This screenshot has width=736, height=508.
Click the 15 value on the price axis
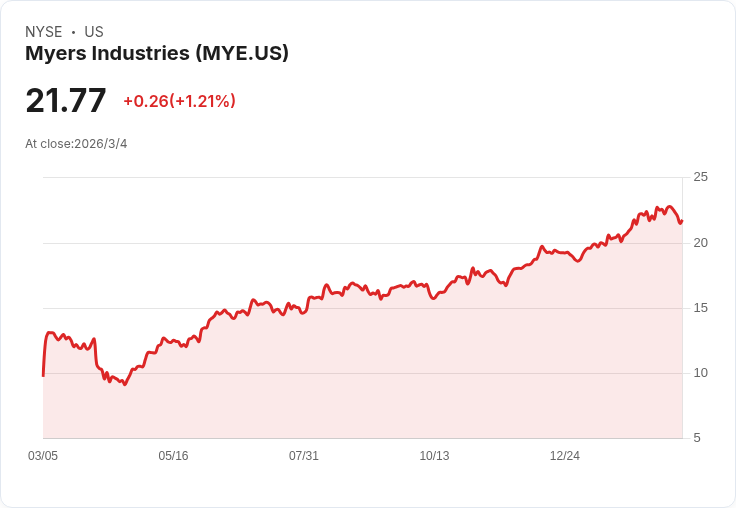click(x=700, y=308)
